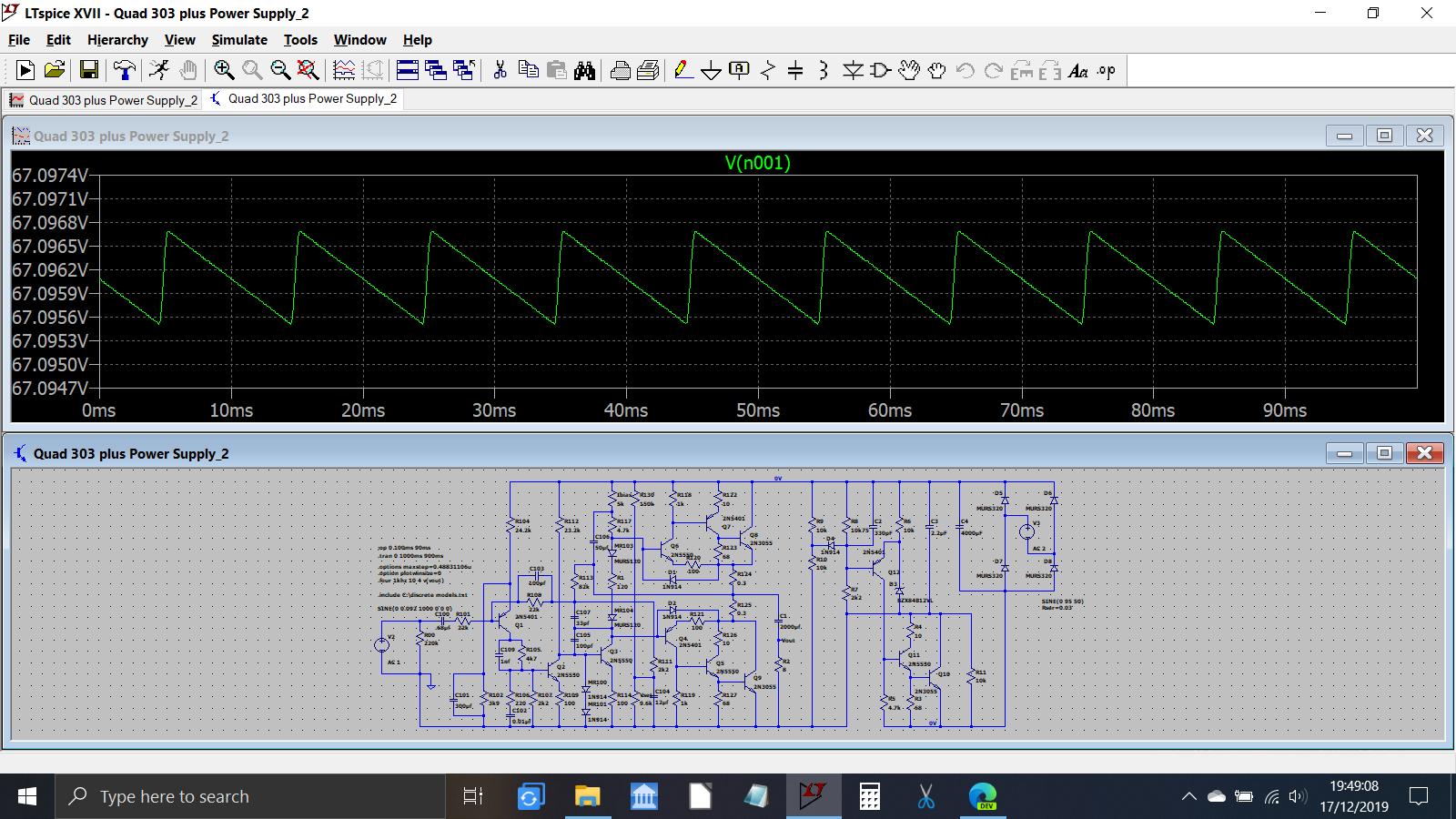Open the Hierarchy menu

coord(117,40)
